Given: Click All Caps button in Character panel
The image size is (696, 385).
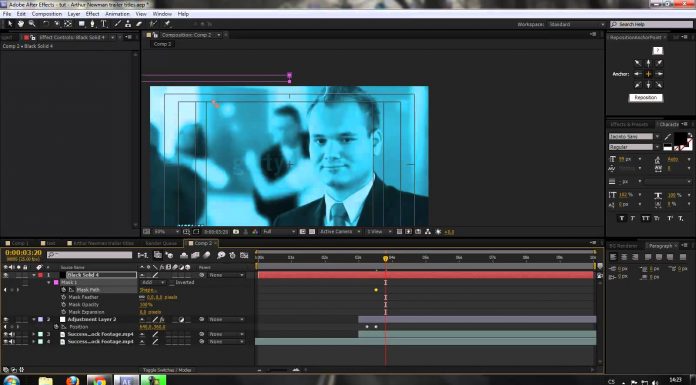Looking at the screenshot, I should [645, 218].
